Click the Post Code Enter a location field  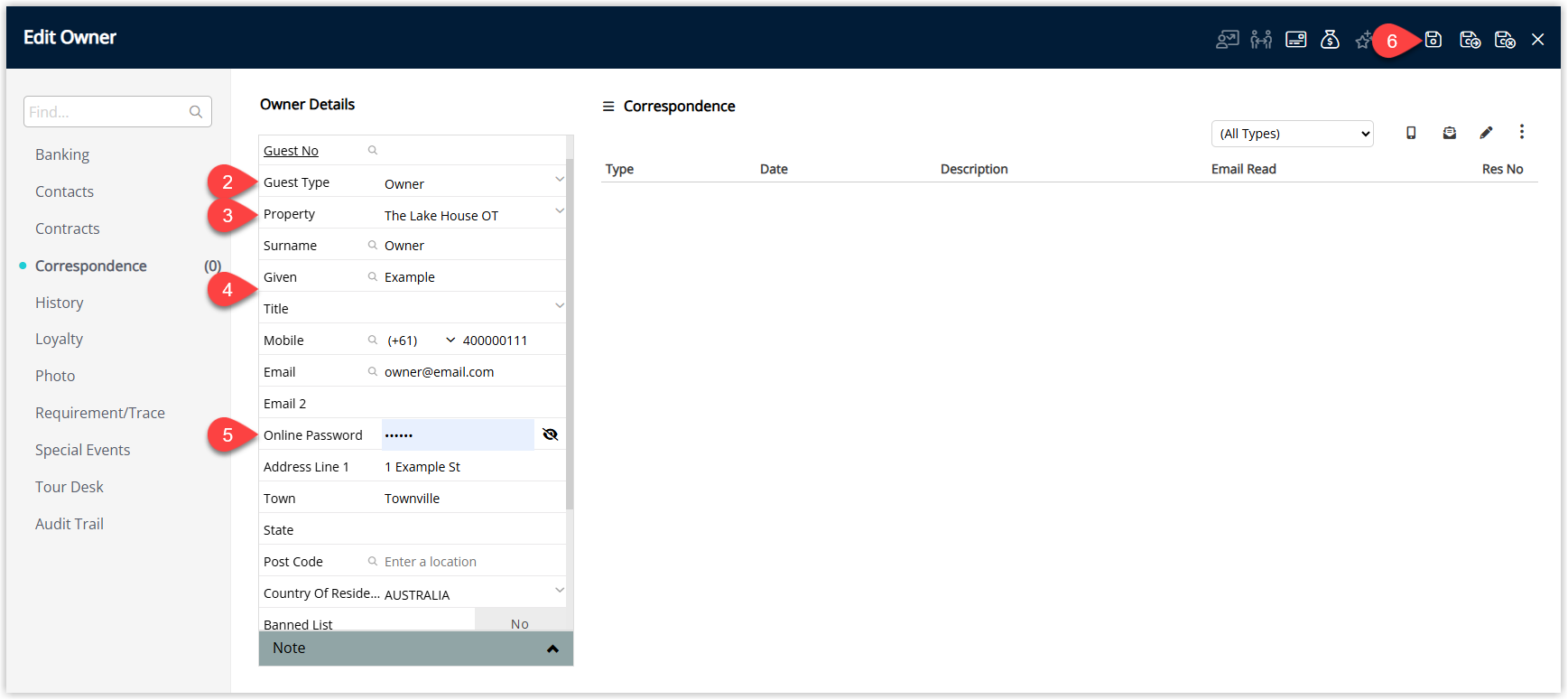tap(473, 561)
